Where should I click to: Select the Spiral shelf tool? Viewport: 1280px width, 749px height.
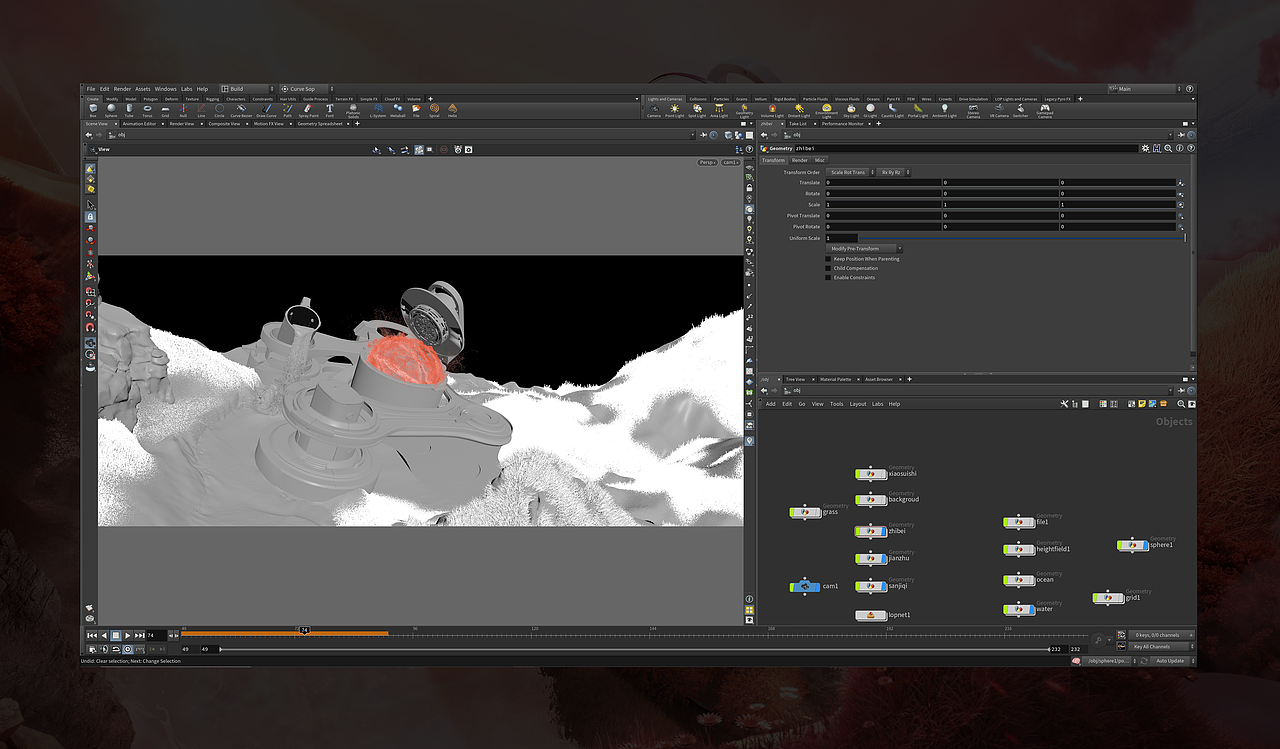[434, 110]
